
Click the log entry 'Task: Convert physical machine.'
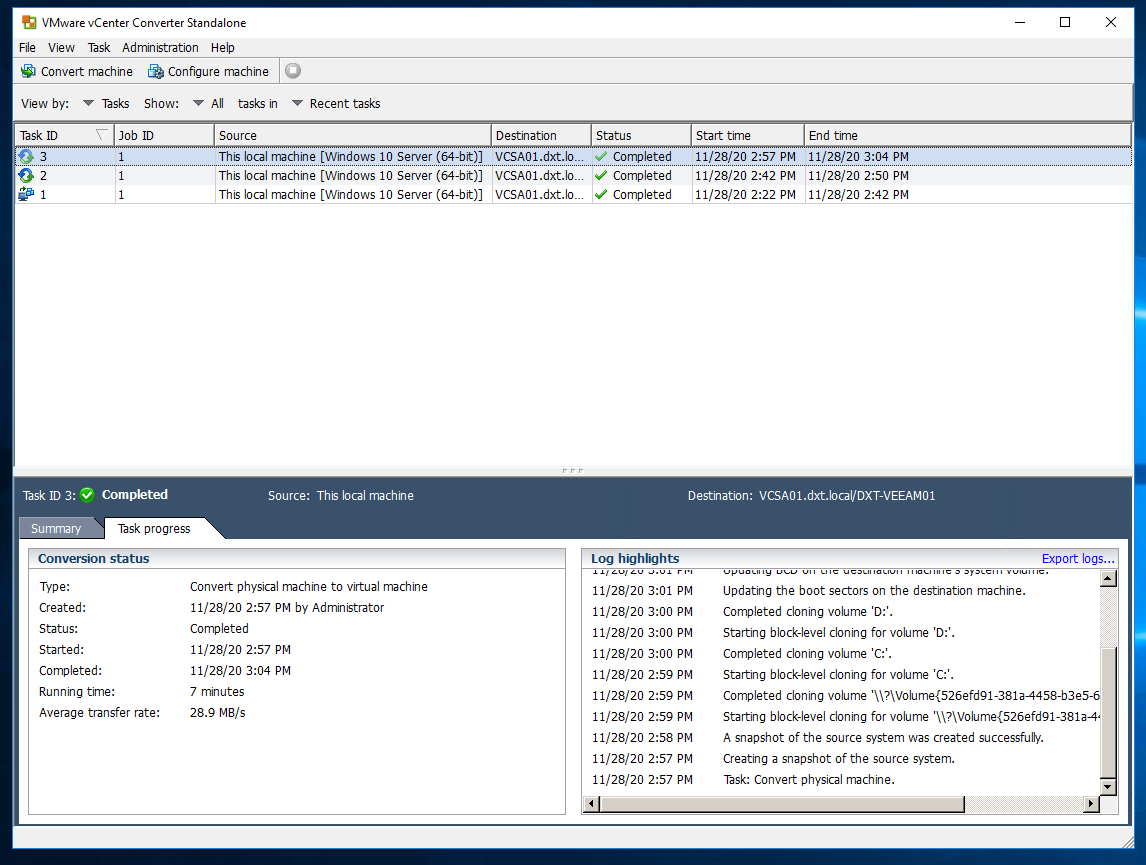809,780
